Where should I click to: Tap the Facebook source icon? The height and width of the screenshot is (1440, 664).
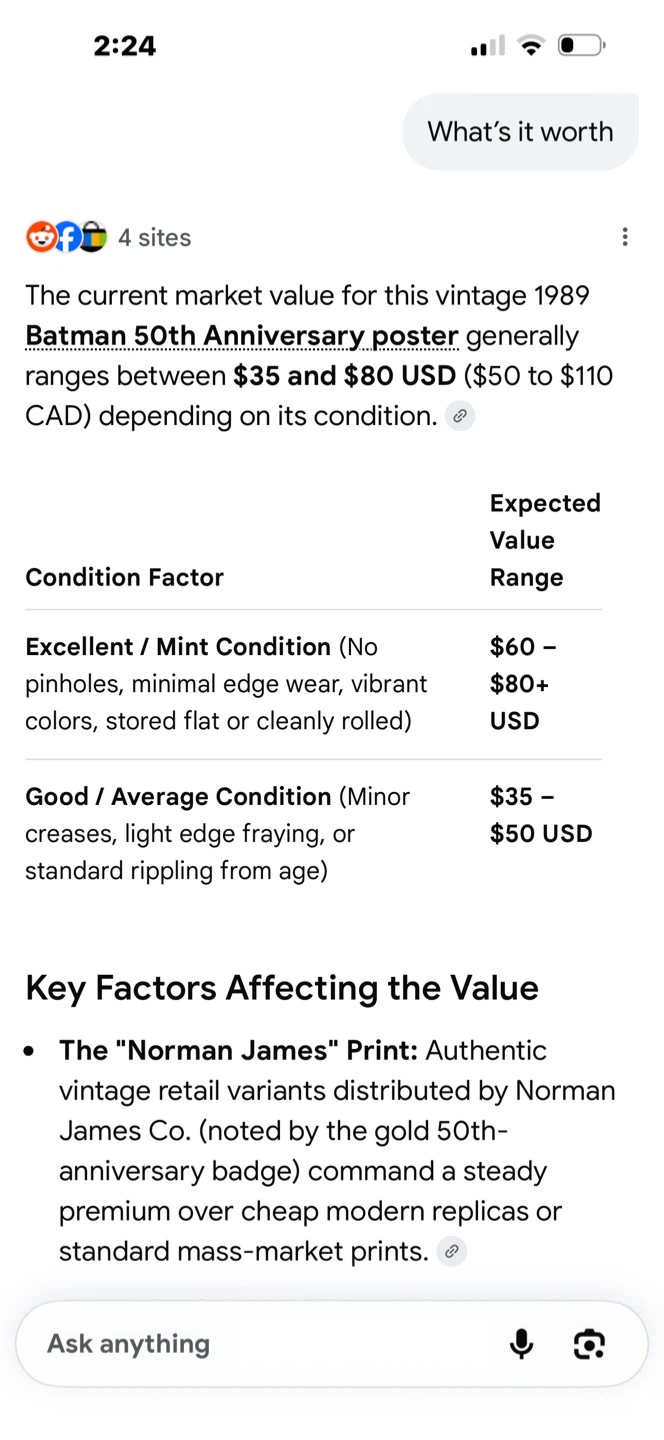[67, 237]
